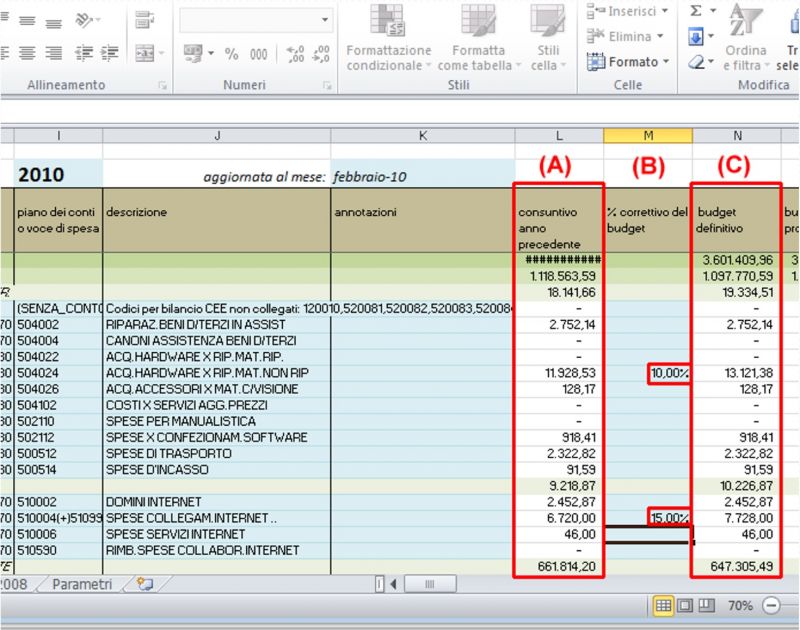Switch to Page Break Preview view
The height and width of the screenshot is (630, 800).
click(x=707, y=606)
